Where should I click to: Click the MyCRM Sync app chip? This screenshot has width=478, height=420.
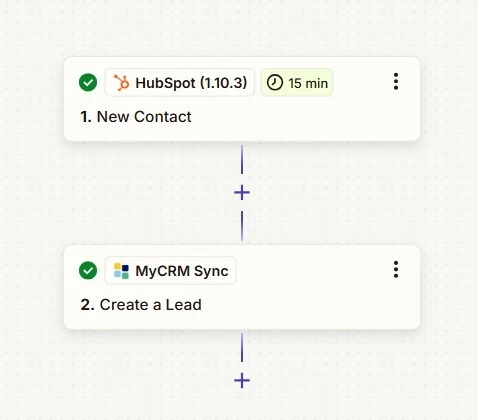(x=170, y=271)
